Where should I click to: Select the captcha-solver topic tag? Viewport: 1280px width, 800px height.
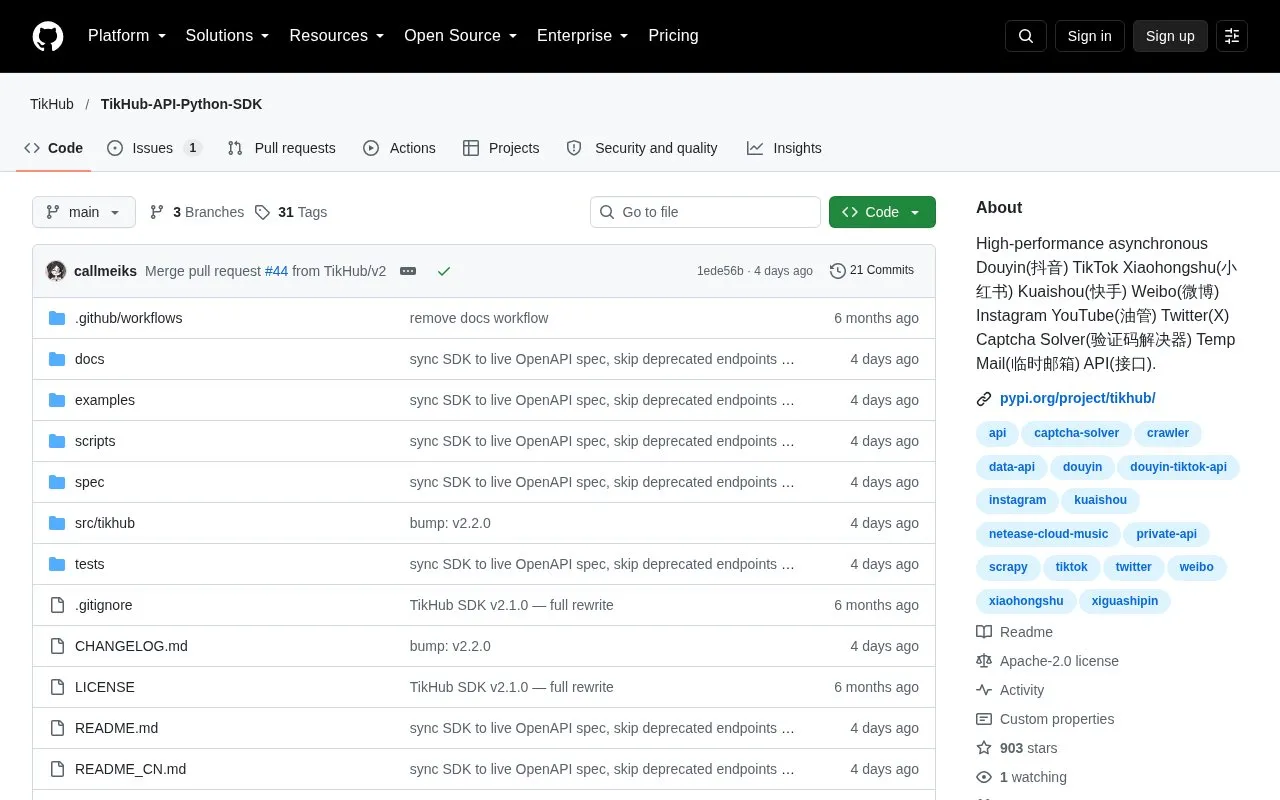coord(1076,433)
